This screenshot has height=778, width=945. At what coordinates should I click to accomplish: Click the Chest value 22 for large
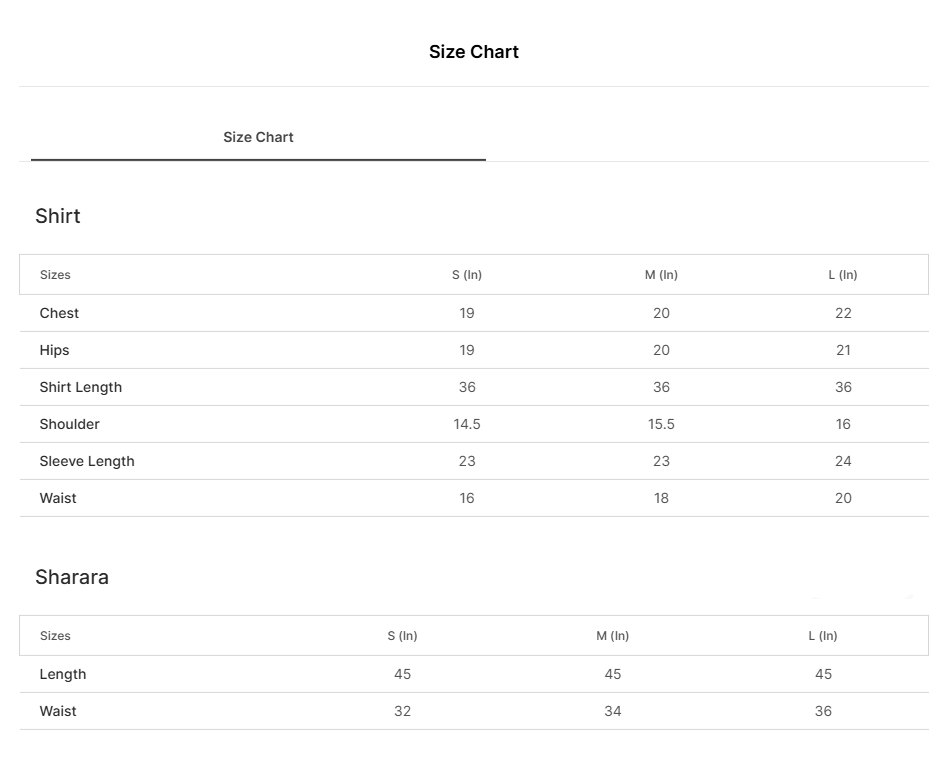(x=843, y=313)
